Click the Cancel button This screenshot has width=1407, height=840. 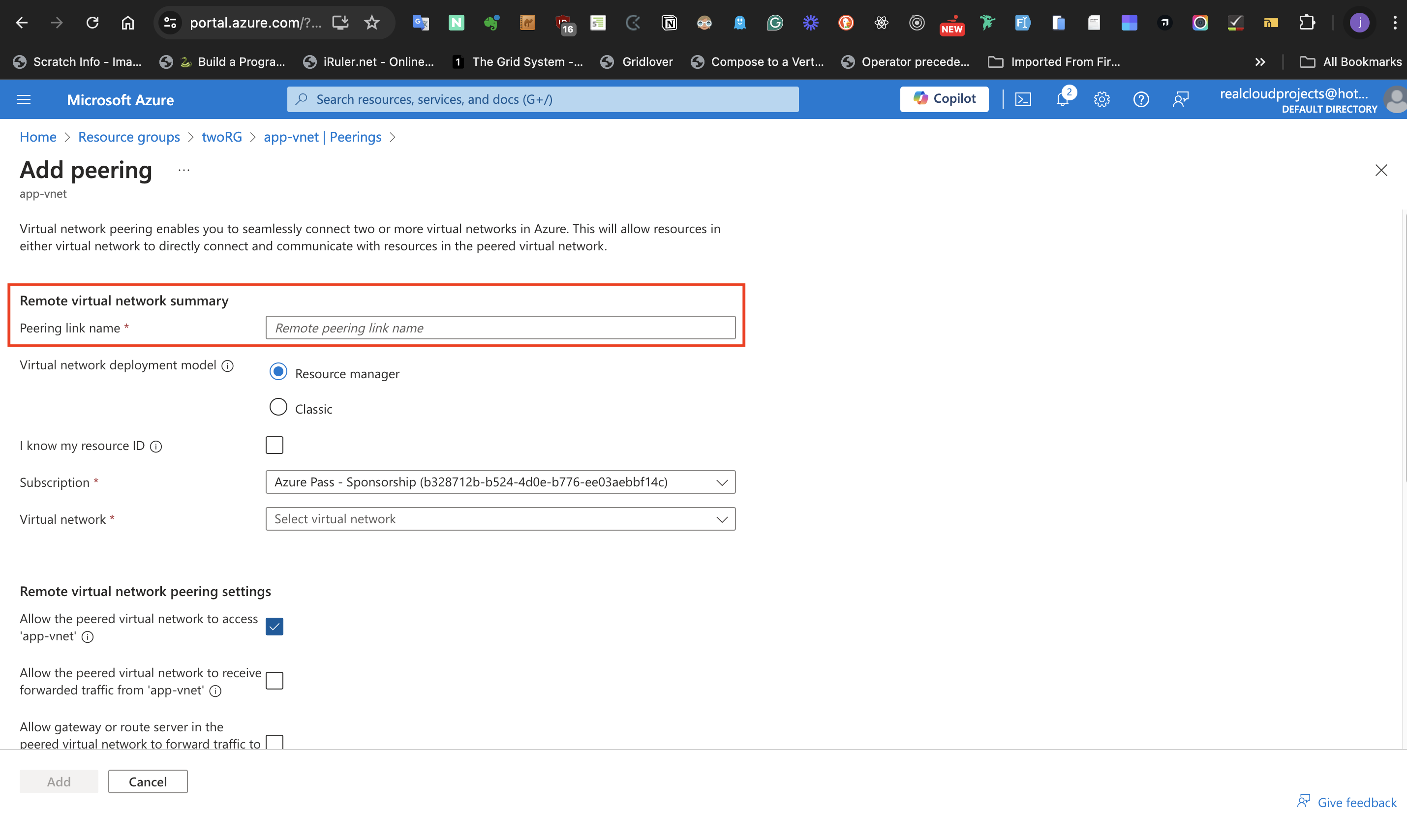(x=147, y=781)
